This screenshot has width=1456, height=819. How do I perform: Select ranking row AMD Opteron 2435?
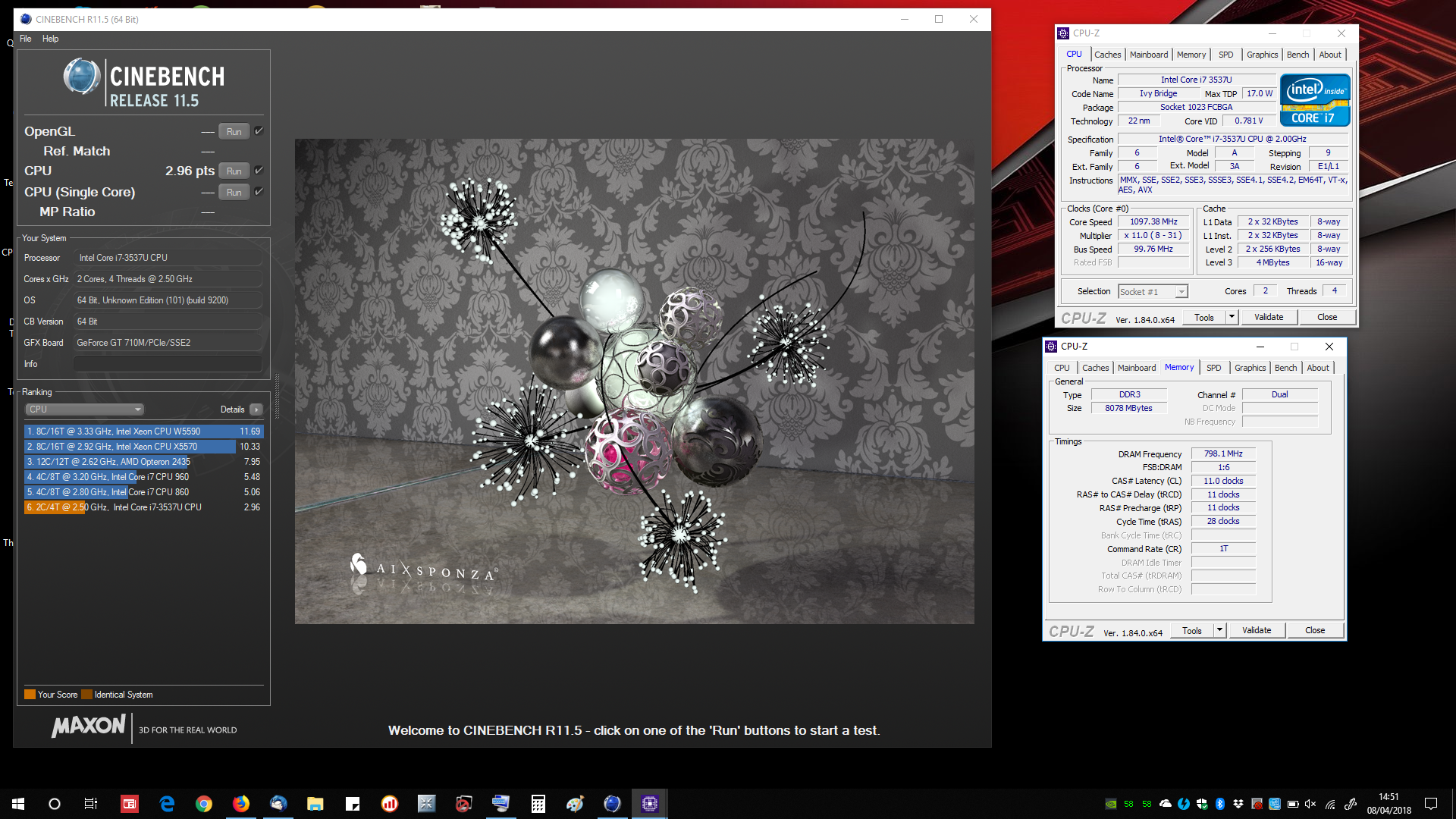point(143,462)
